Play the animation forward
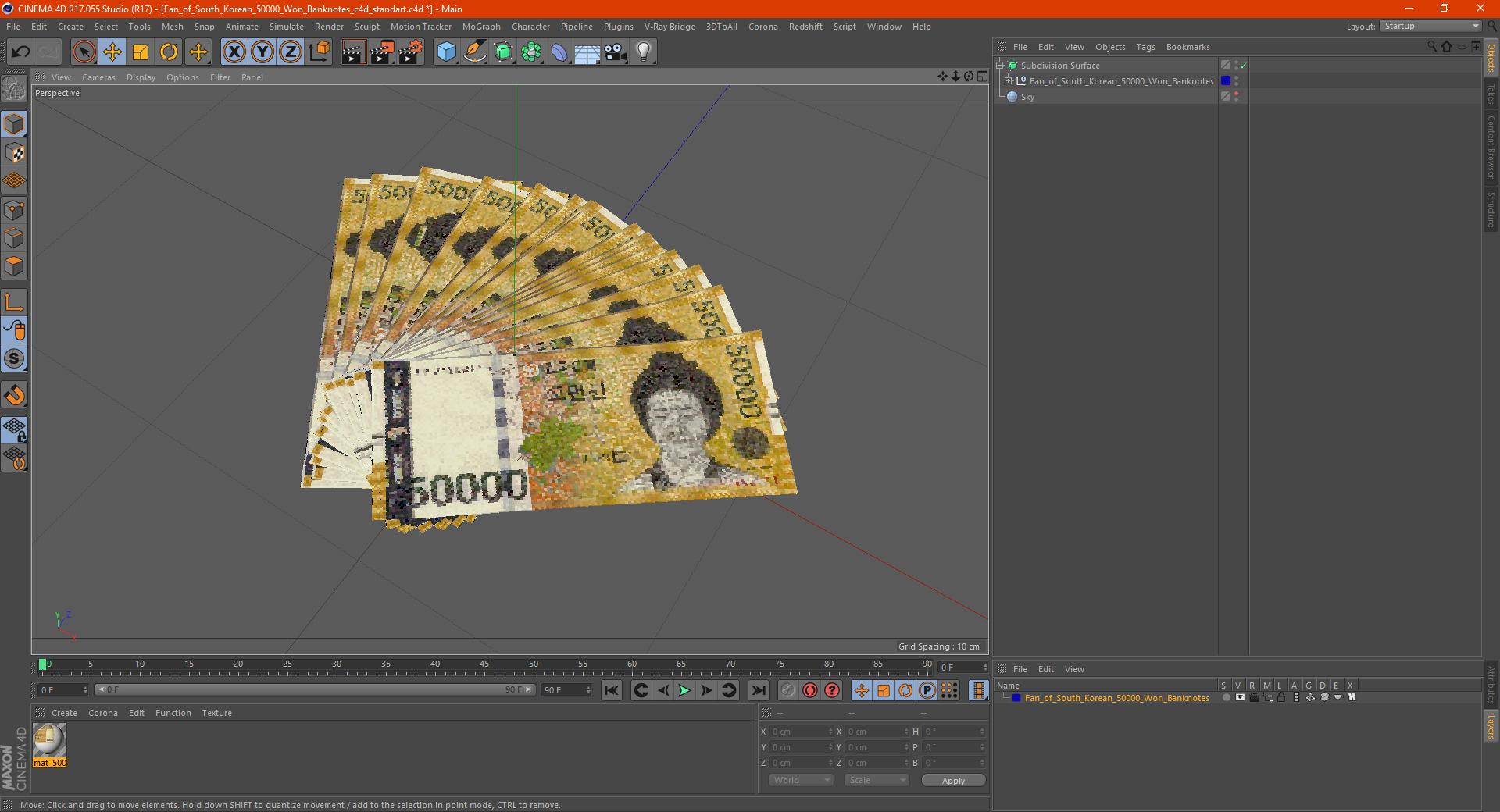Image resolution: width=1500 pixels, height=812 pixels. 684,690
